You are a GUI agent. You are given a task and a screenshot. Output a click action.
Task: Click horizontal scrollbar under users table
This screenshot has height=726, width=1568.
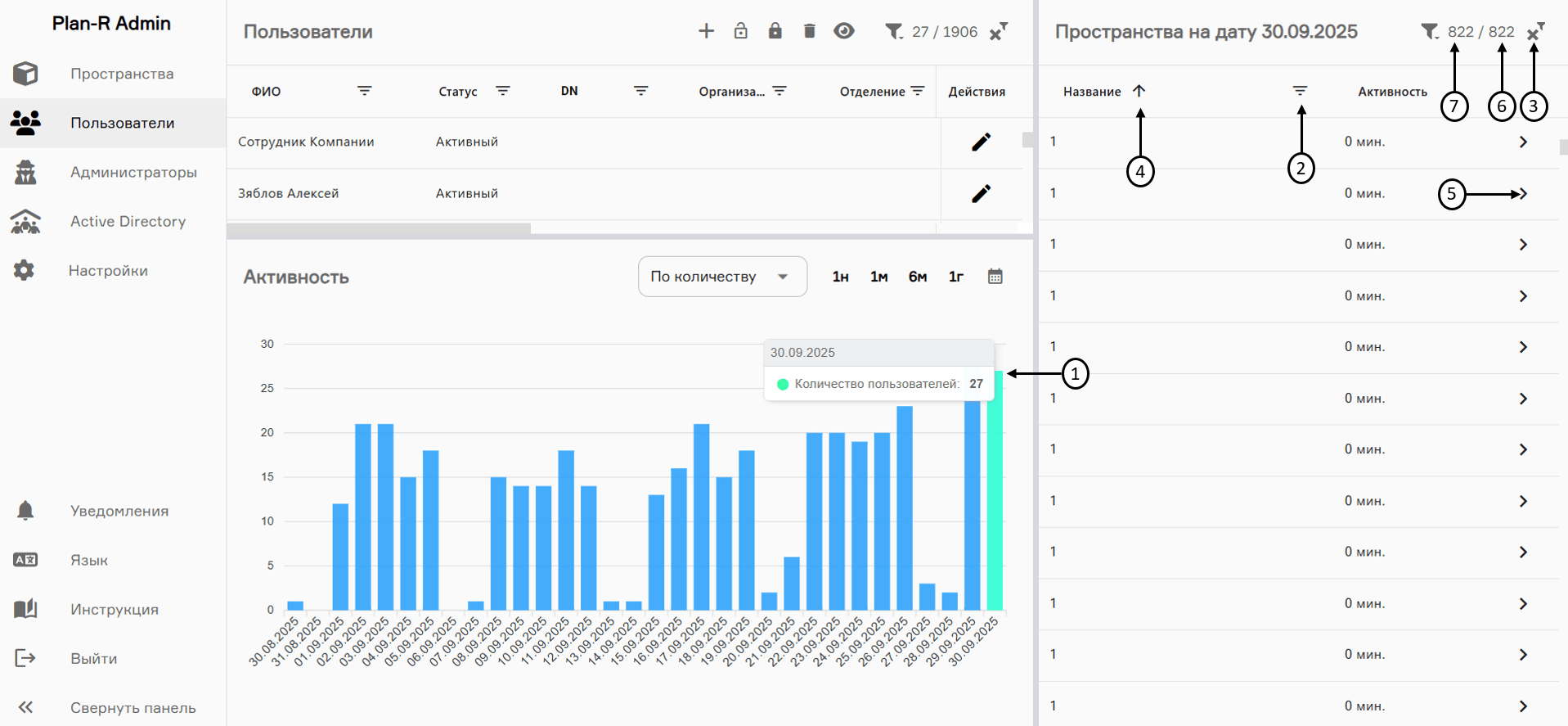pos(379,229)
